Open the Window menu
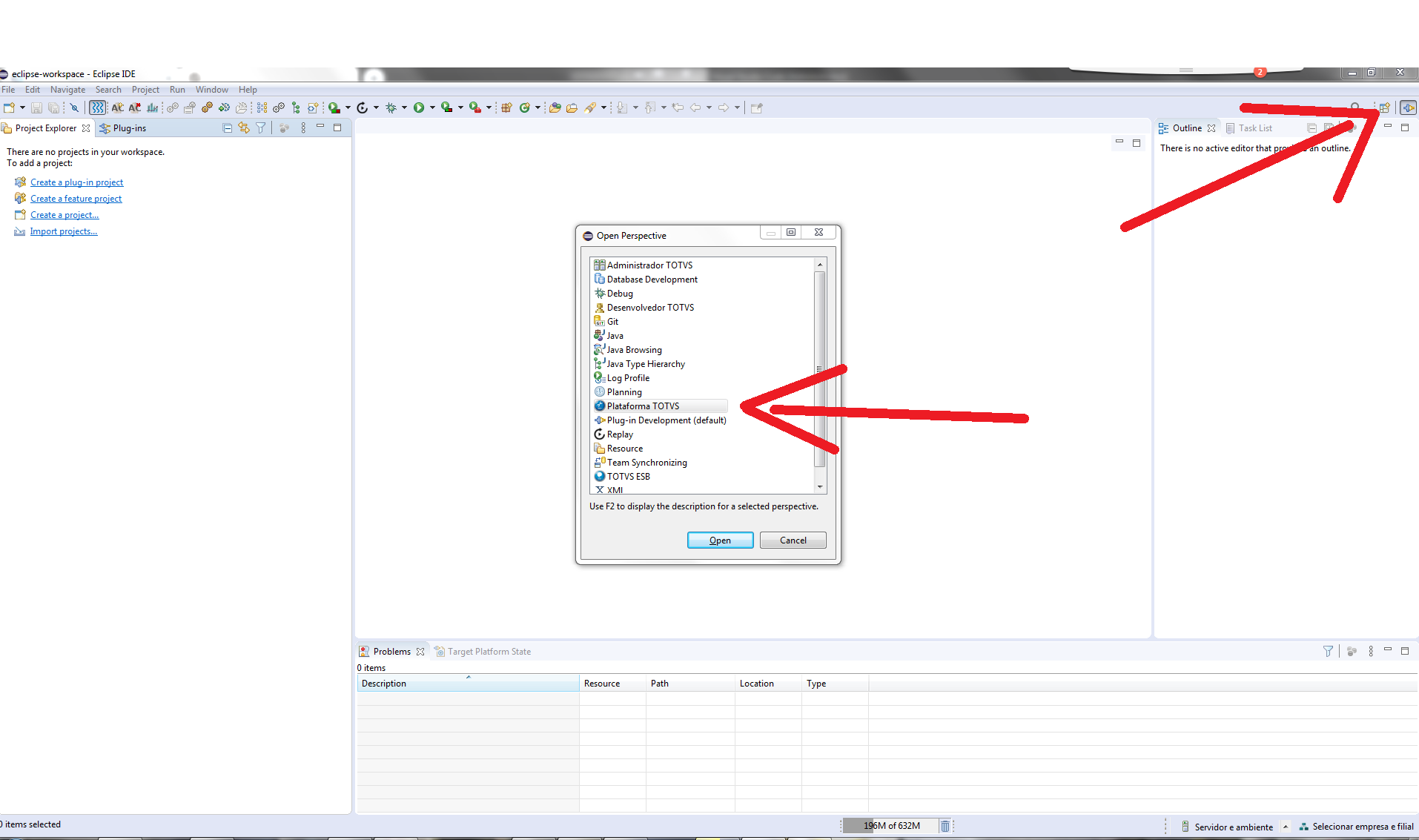This screenshot has width=1419, height=840. tap(211, 89)
